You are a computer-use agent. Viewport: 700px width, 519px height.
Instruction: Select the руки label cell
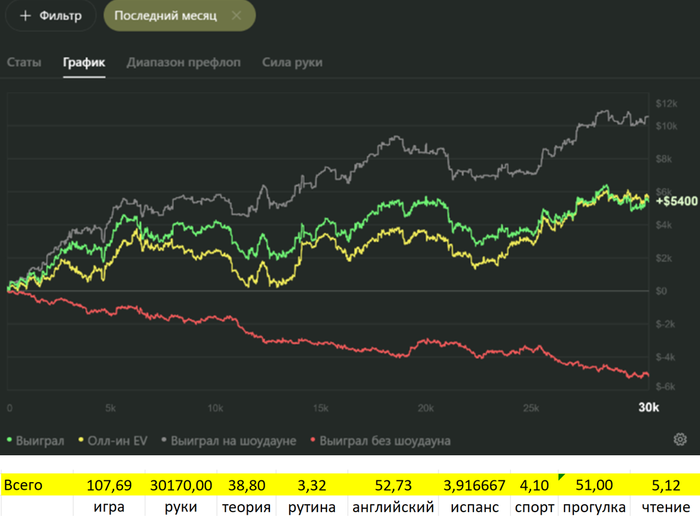click(181, 507)
